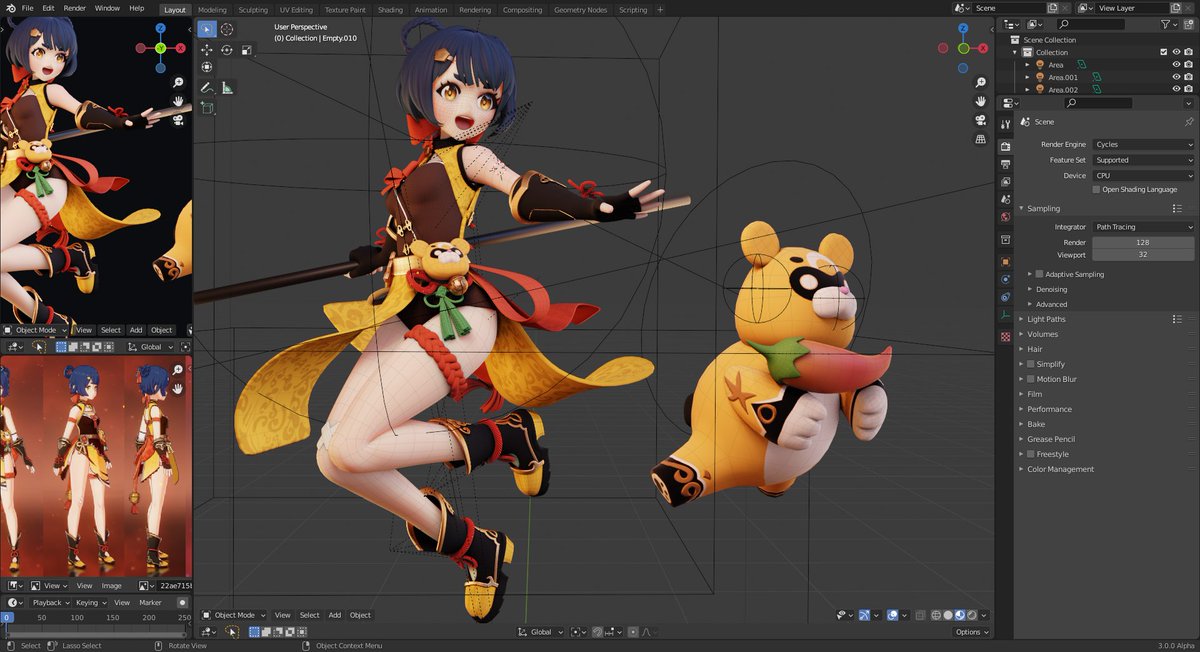This screenshot has height=652, width=1200.
Task: Open the Edit menu
Action: click(x=48, y=8)
